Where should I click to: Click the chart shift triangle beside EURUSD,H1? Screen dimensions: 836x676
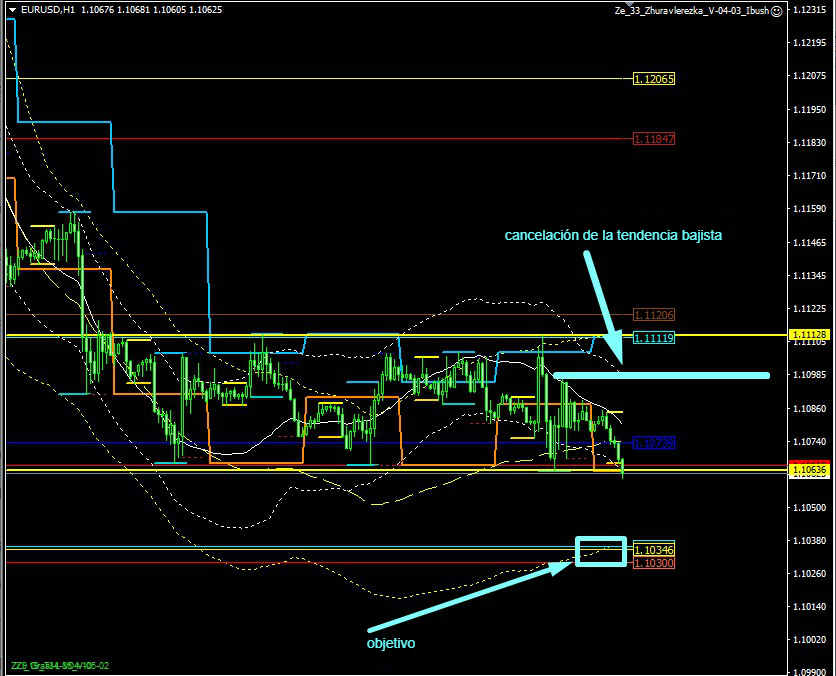11,9
